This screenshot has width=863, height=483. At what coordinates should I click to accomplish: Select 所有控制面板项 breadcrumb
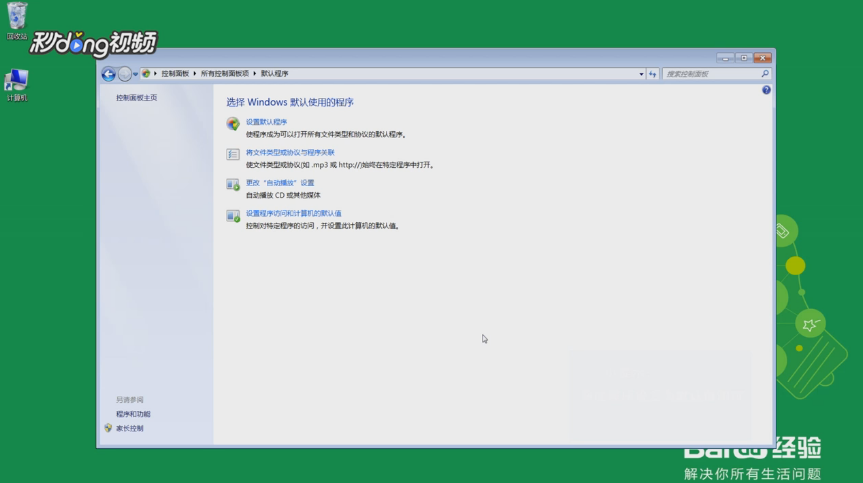pos(225,74)
